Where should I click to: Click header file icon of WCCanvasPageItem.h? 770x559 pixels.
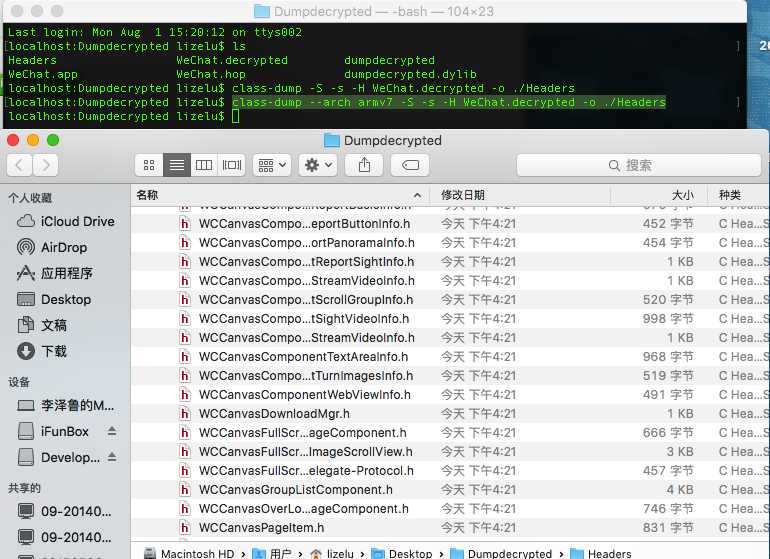click(x=185, y=528)
